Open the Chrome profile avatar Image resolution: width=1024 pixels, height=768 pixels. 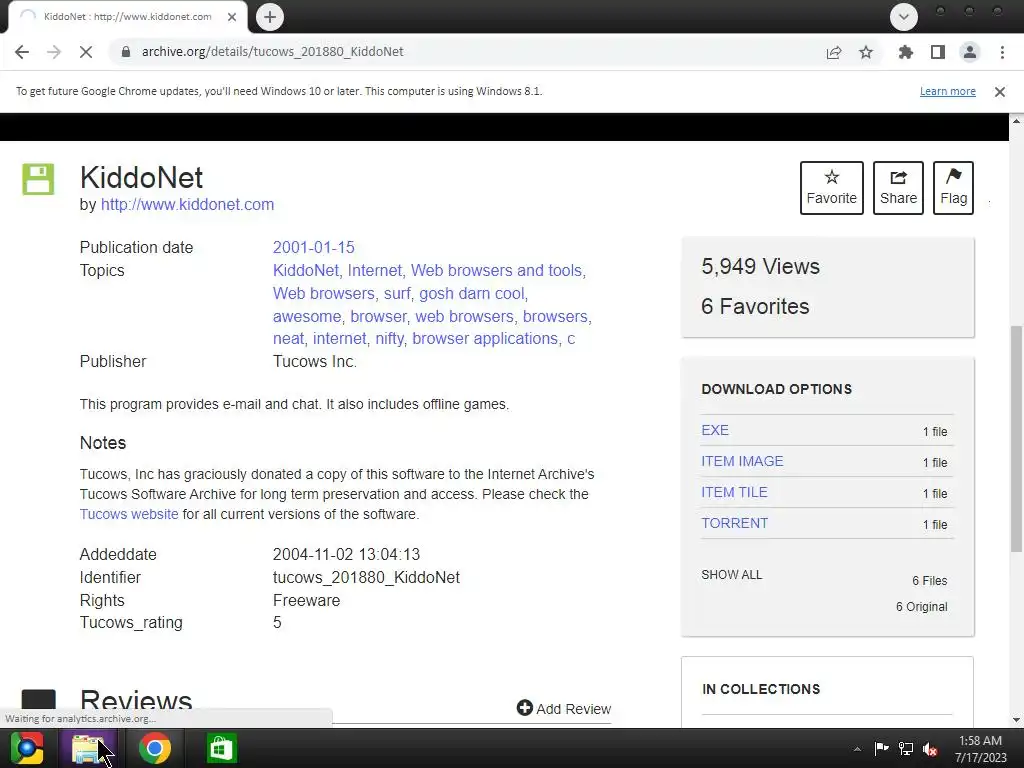970,52
